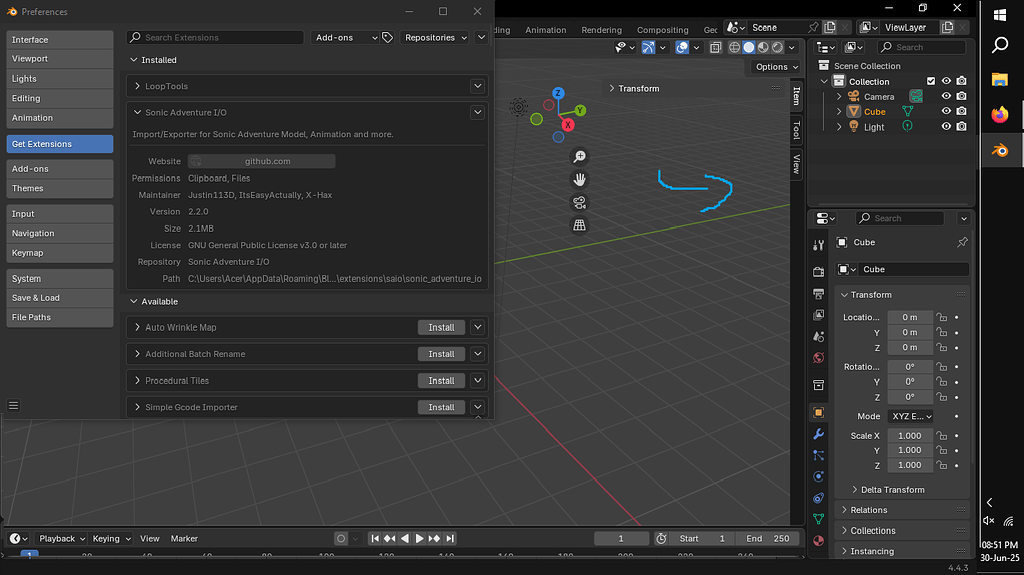The height and width of the screenshot is (575, 1024).
Task: Select material preview shading icon
Action: point(763,47)
